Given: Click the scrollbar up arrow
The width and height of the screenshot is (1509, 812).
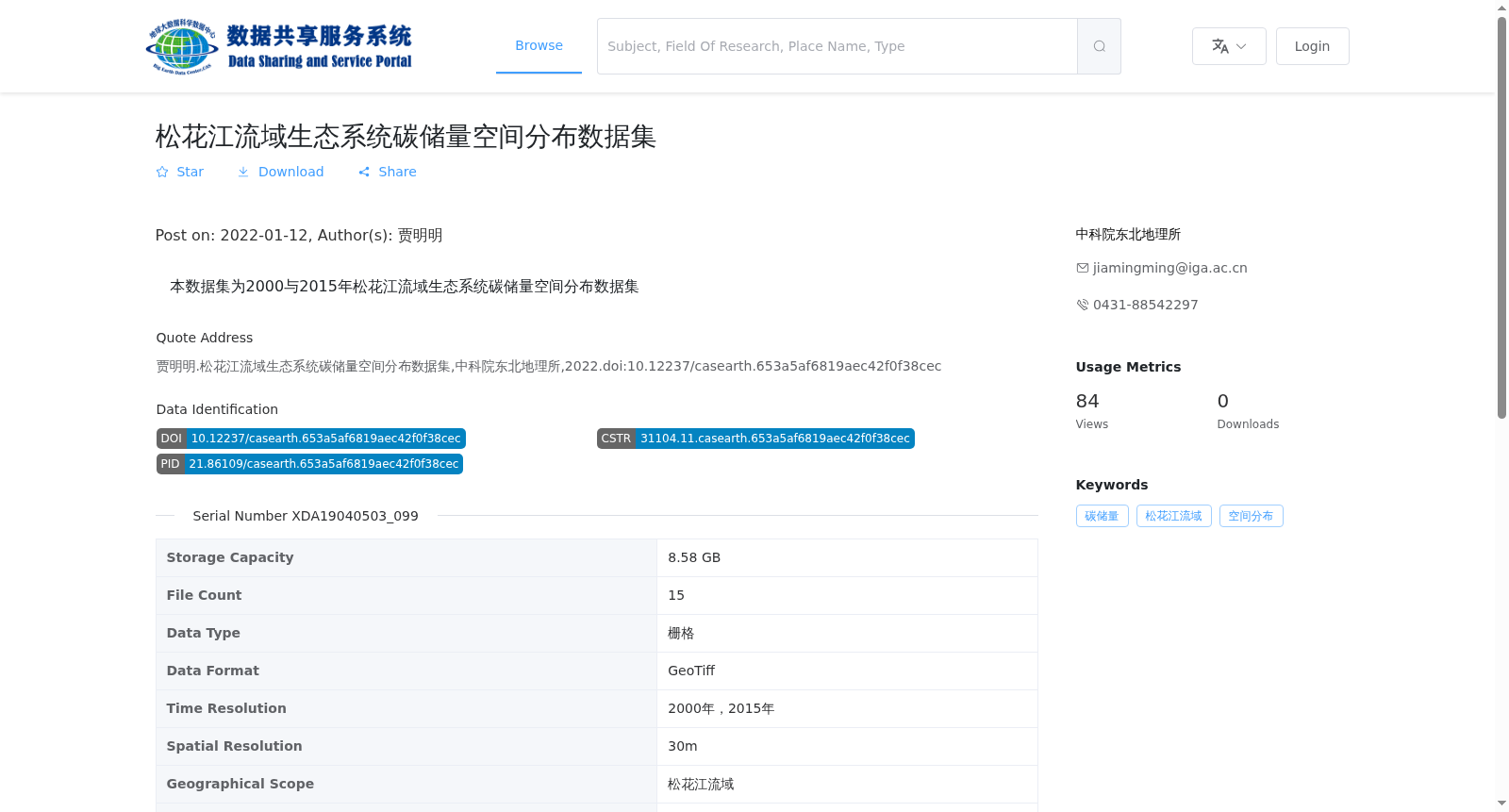Looking at the screenshot, I should (x=1501, y=8).
